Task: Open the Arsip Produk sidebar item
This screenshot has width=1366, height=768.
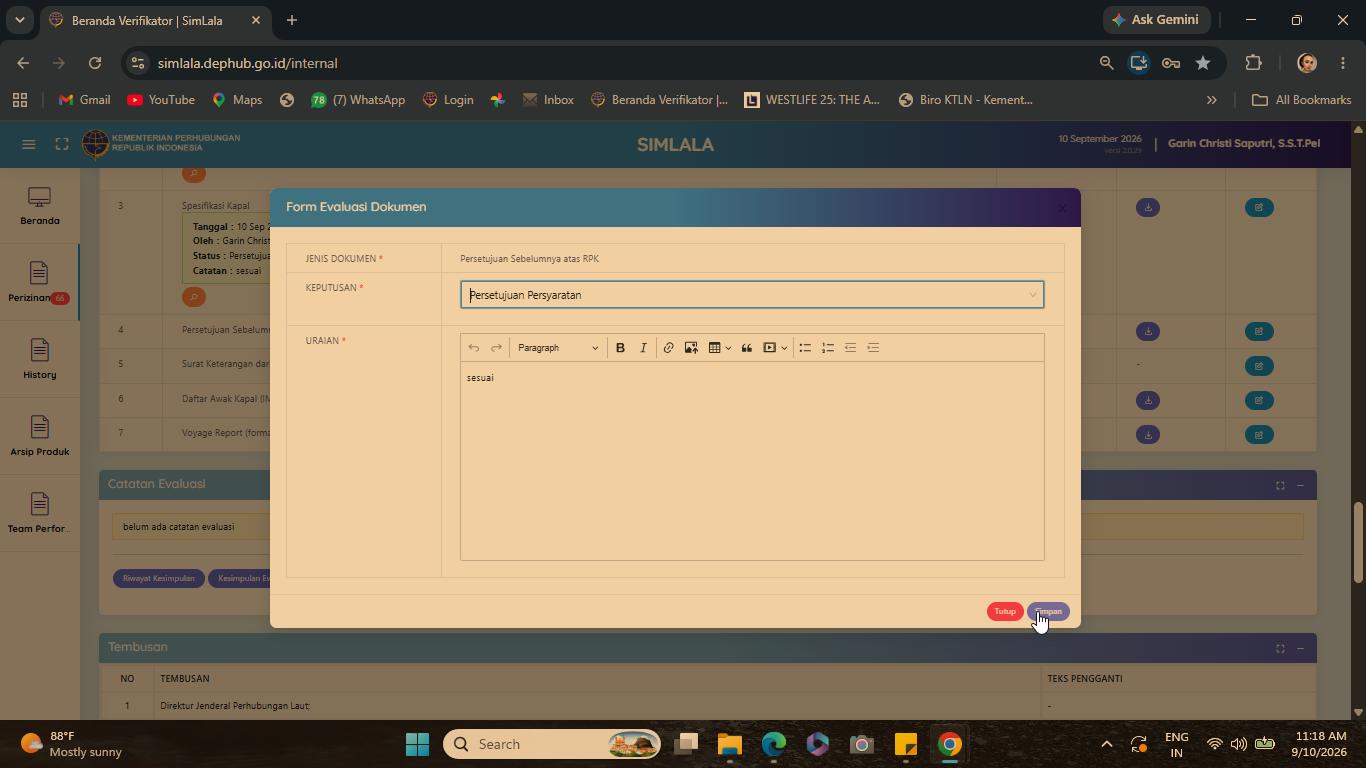Action: [39, 437]
